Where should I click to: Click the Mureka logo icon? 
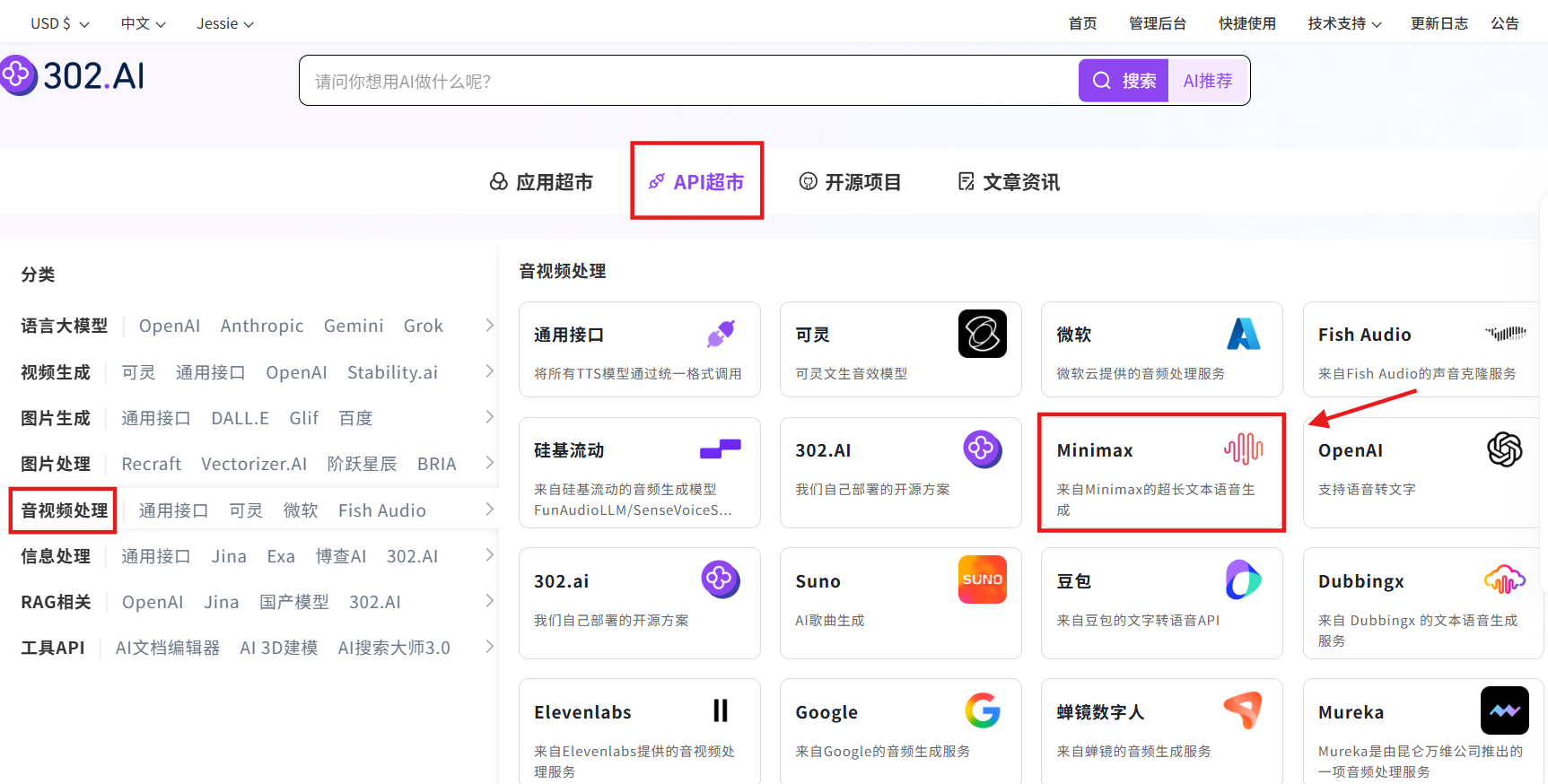point(1505,710)
